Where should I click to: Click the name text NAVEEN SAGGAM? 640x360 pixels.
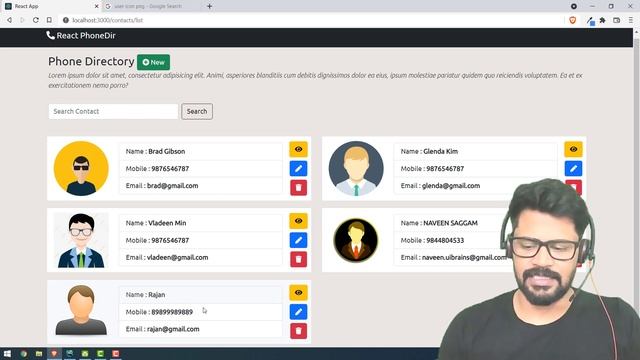click(x=450, y=223)
